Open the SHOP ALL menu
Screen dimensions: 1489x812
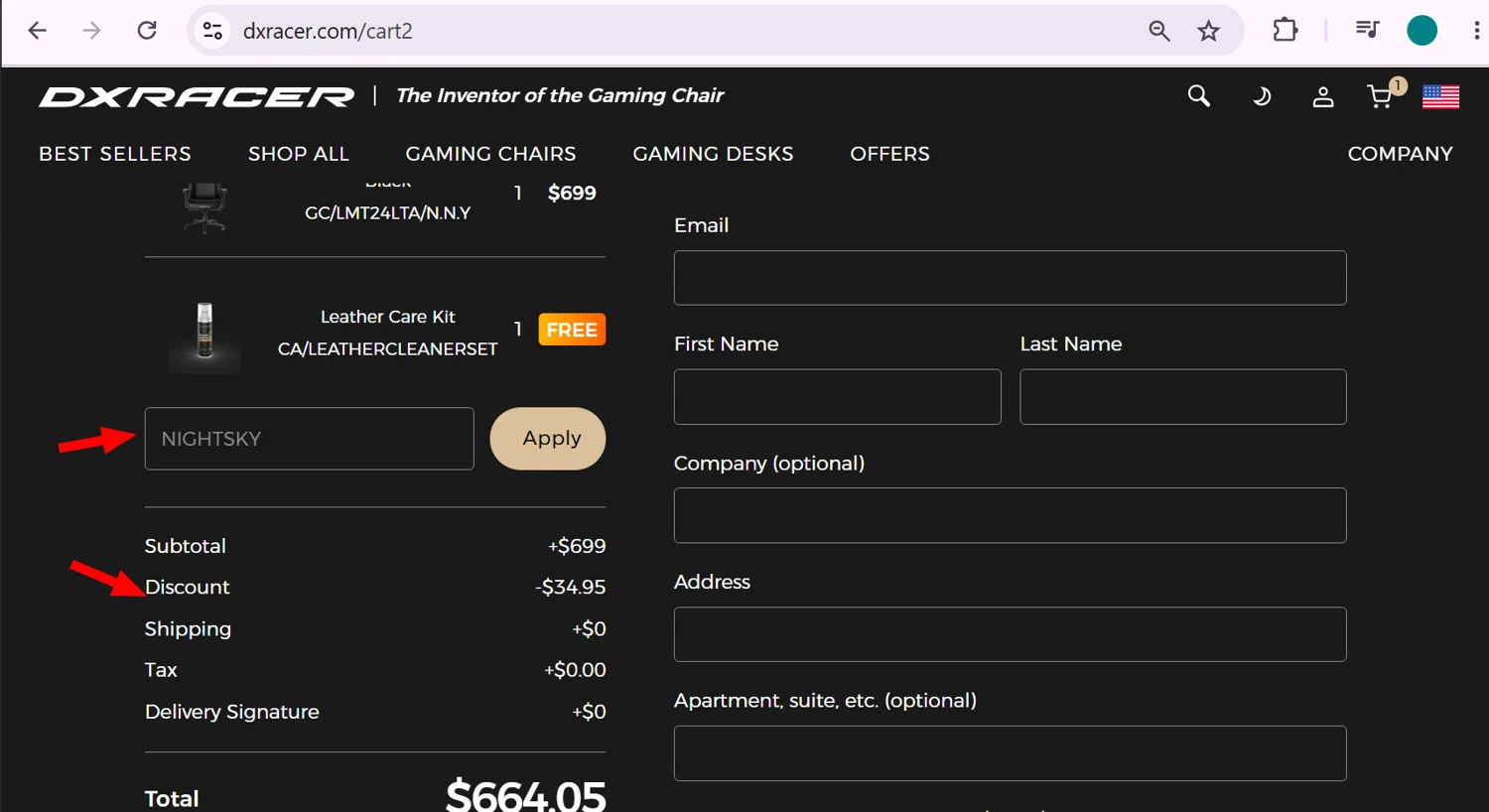(x=299, y=154)
